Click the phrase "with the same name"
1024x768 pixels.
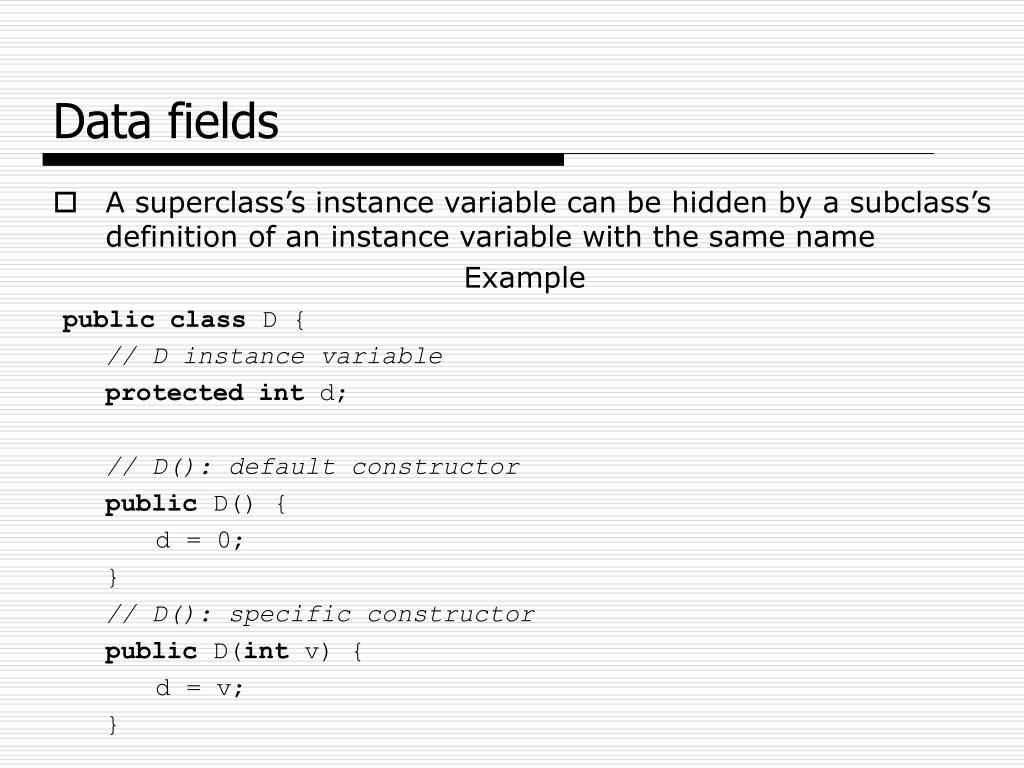(728, 236)
